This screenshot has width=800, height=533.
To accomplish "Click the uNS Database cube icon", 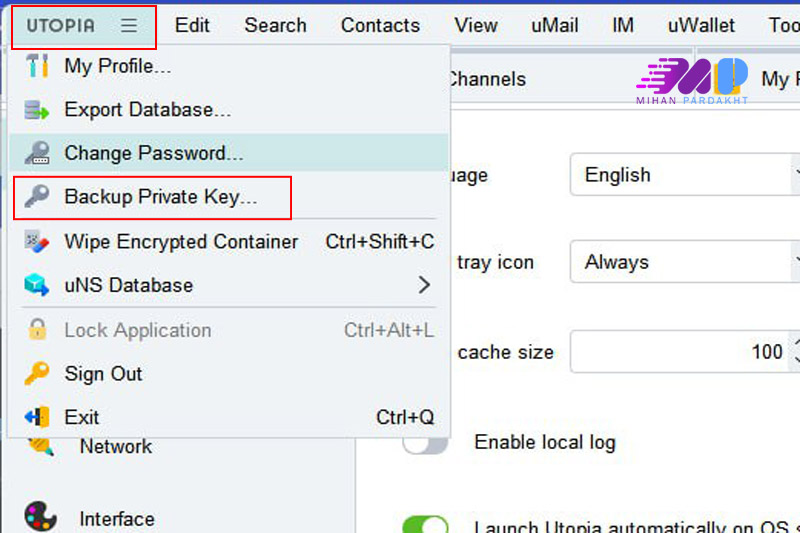I will click(x=37, y=286).
